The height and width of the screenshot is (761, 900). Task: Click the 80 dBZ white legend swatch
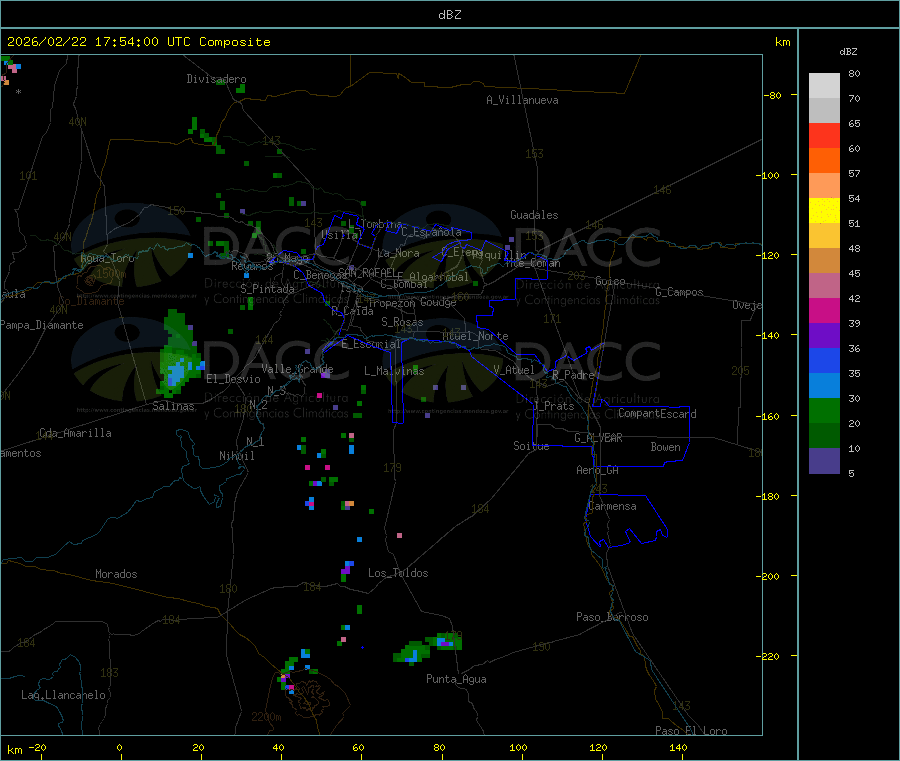coord(824,86)
